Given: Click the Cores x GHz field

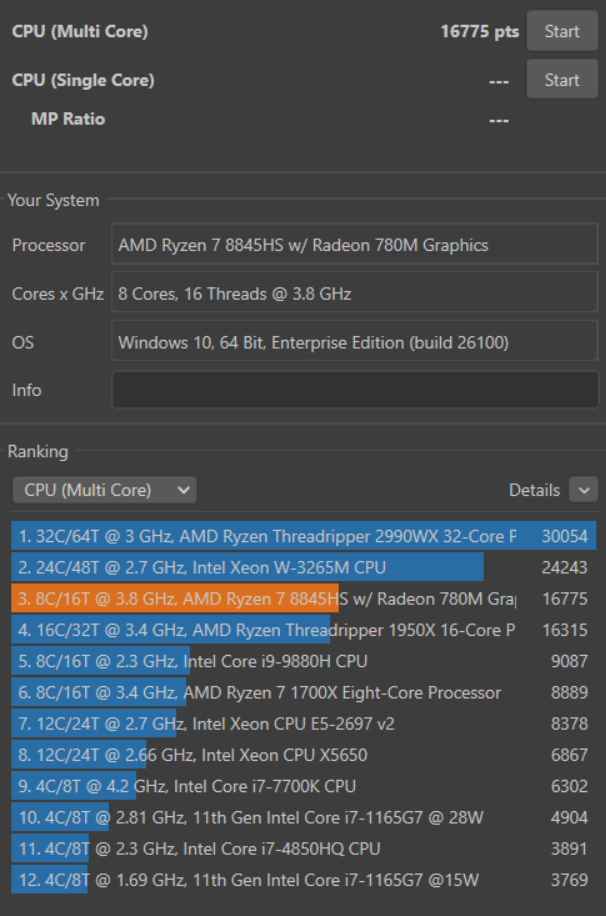Looking at the screenshot, I should [x=354, y=294].
